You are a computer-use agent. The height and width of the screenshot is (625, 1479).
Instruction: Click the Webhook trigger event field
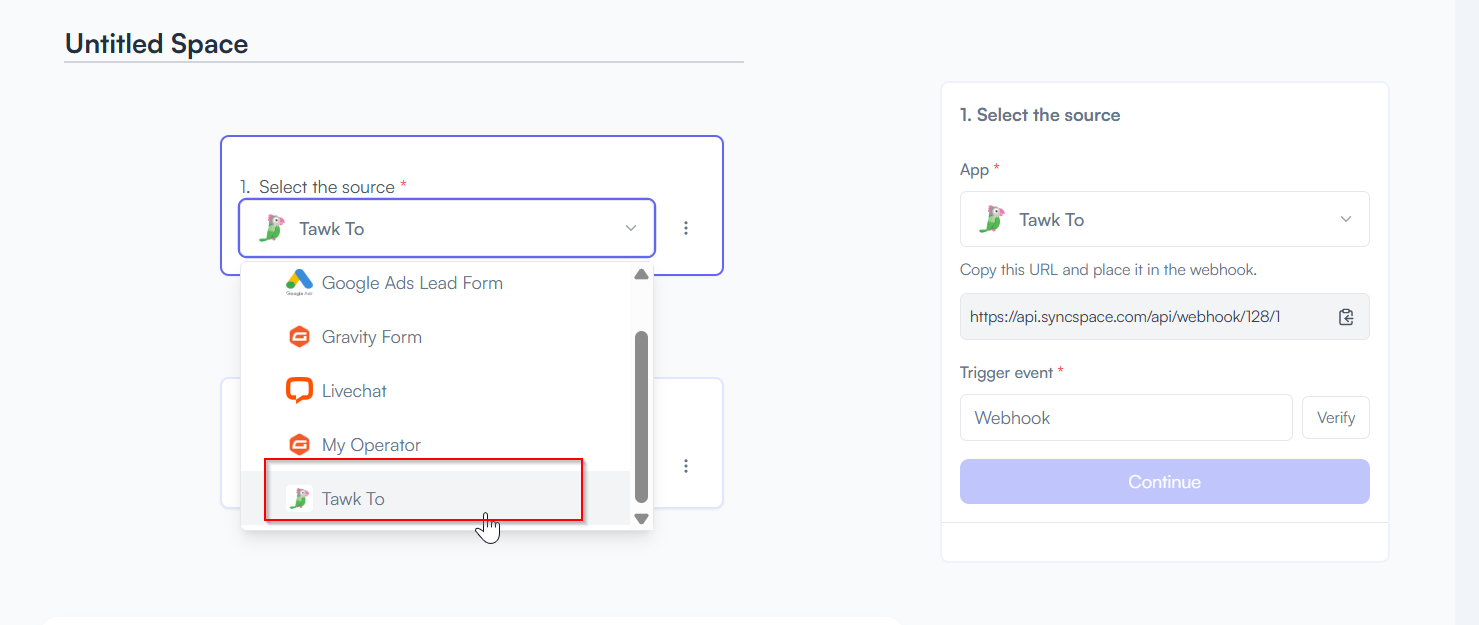click(1126, 418)
